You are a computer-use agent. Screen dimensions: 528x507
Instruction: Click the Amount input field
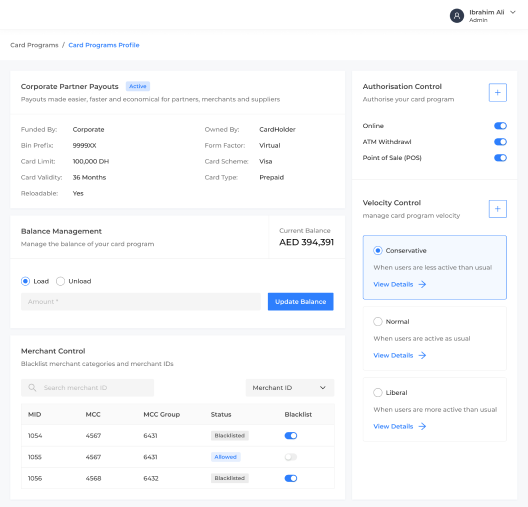141,302
